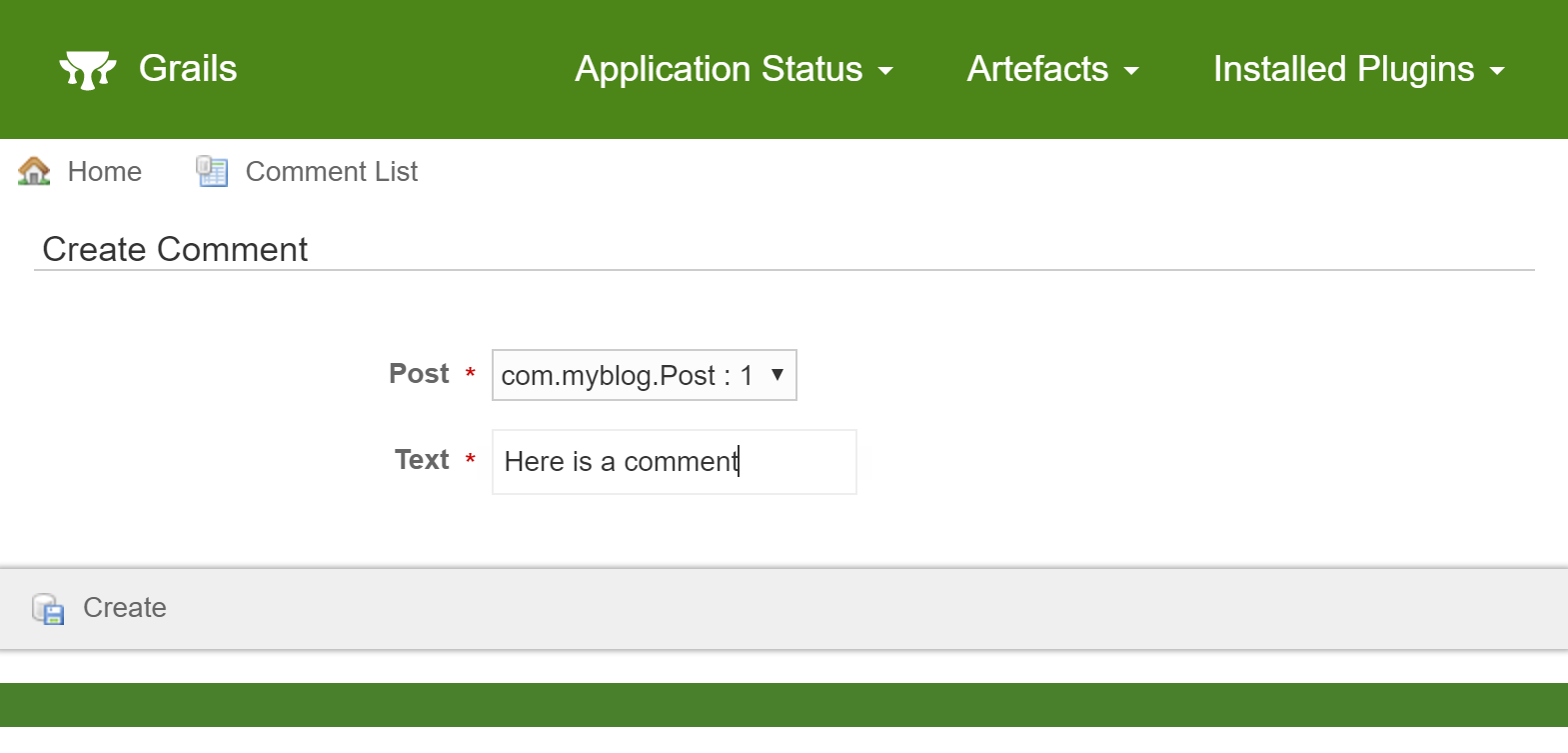Click the Create Comment heading
This screenshot has width=1568, height=753.
(175, 249)
